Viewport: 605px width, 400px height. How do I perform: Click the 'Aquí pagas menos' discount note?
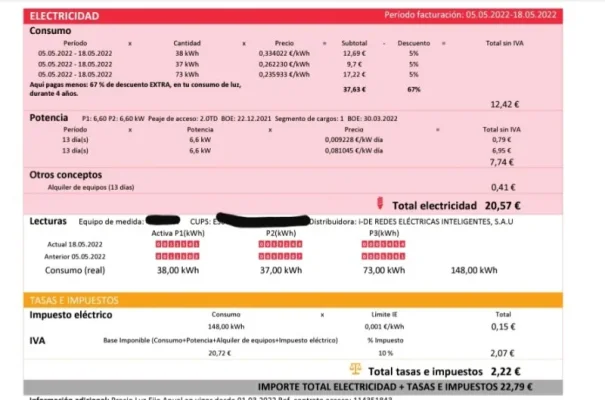135,89
